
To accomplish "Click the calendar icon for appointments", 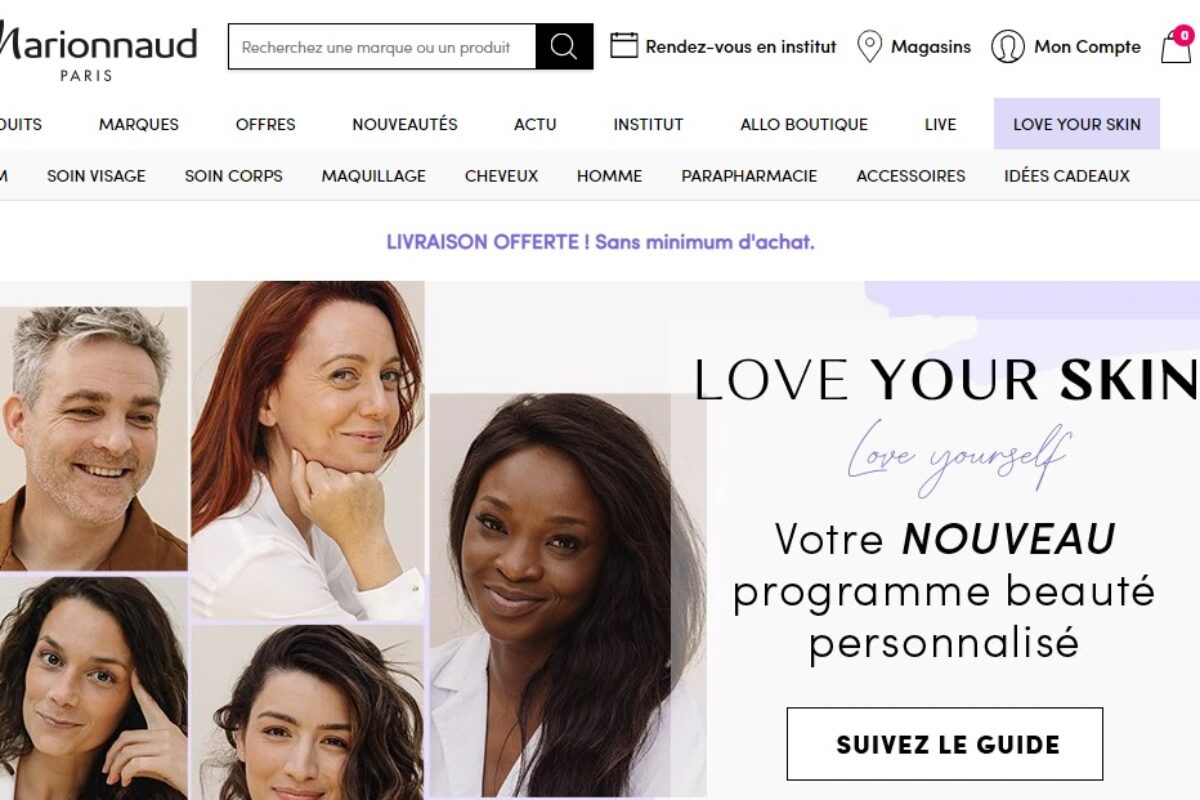I will tap(624, 45).
